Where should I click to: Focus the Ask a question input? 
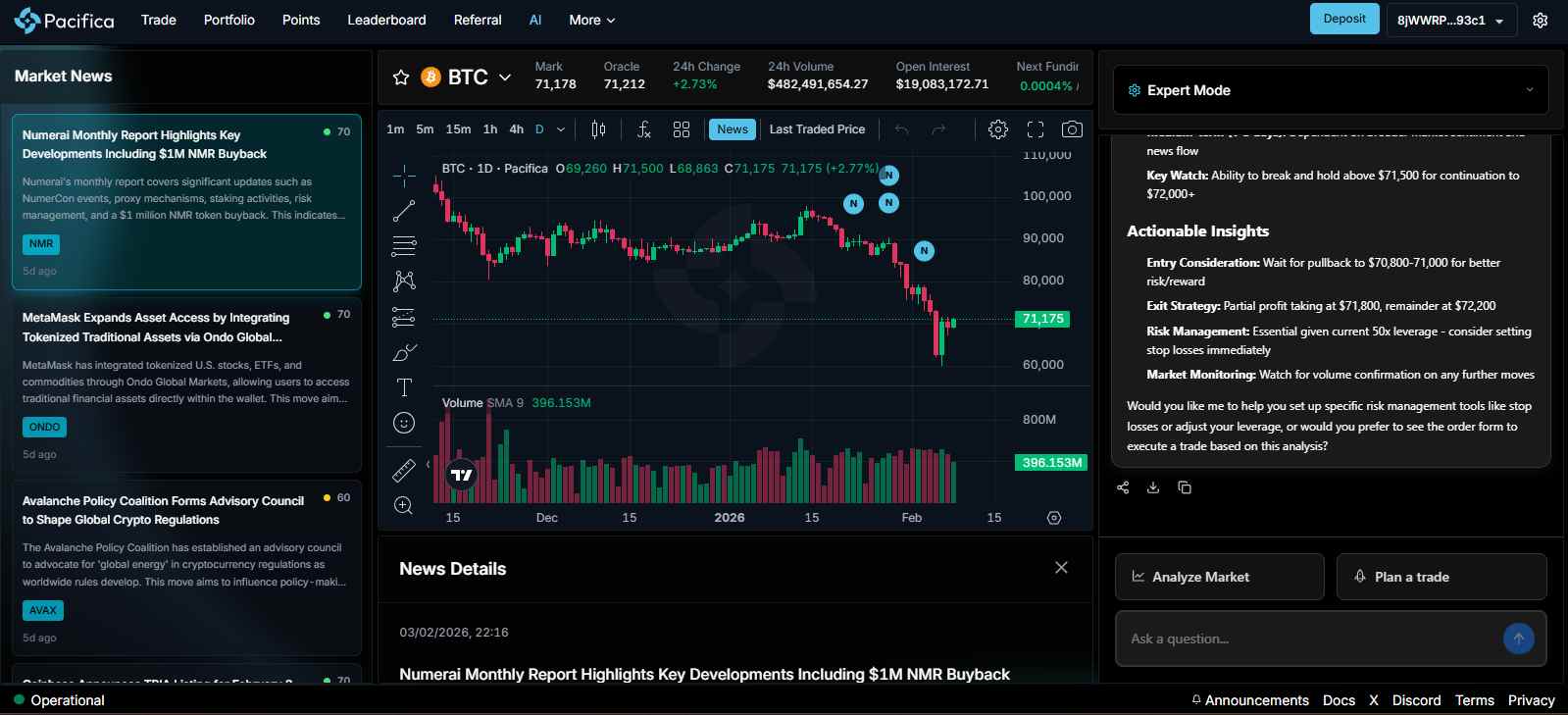1309,638
